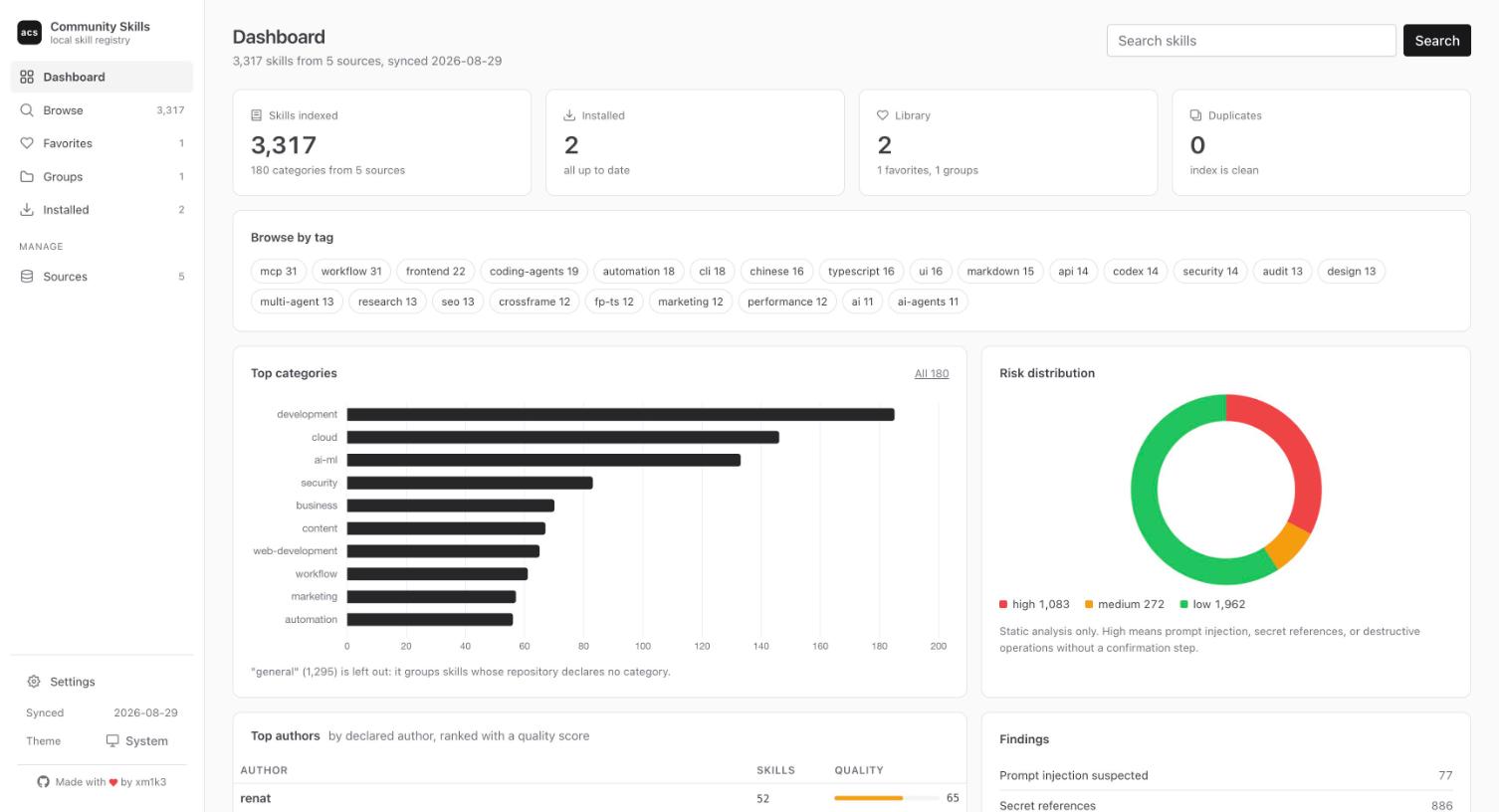Click the Favorites heart icon in sidebar

point(27,143)
